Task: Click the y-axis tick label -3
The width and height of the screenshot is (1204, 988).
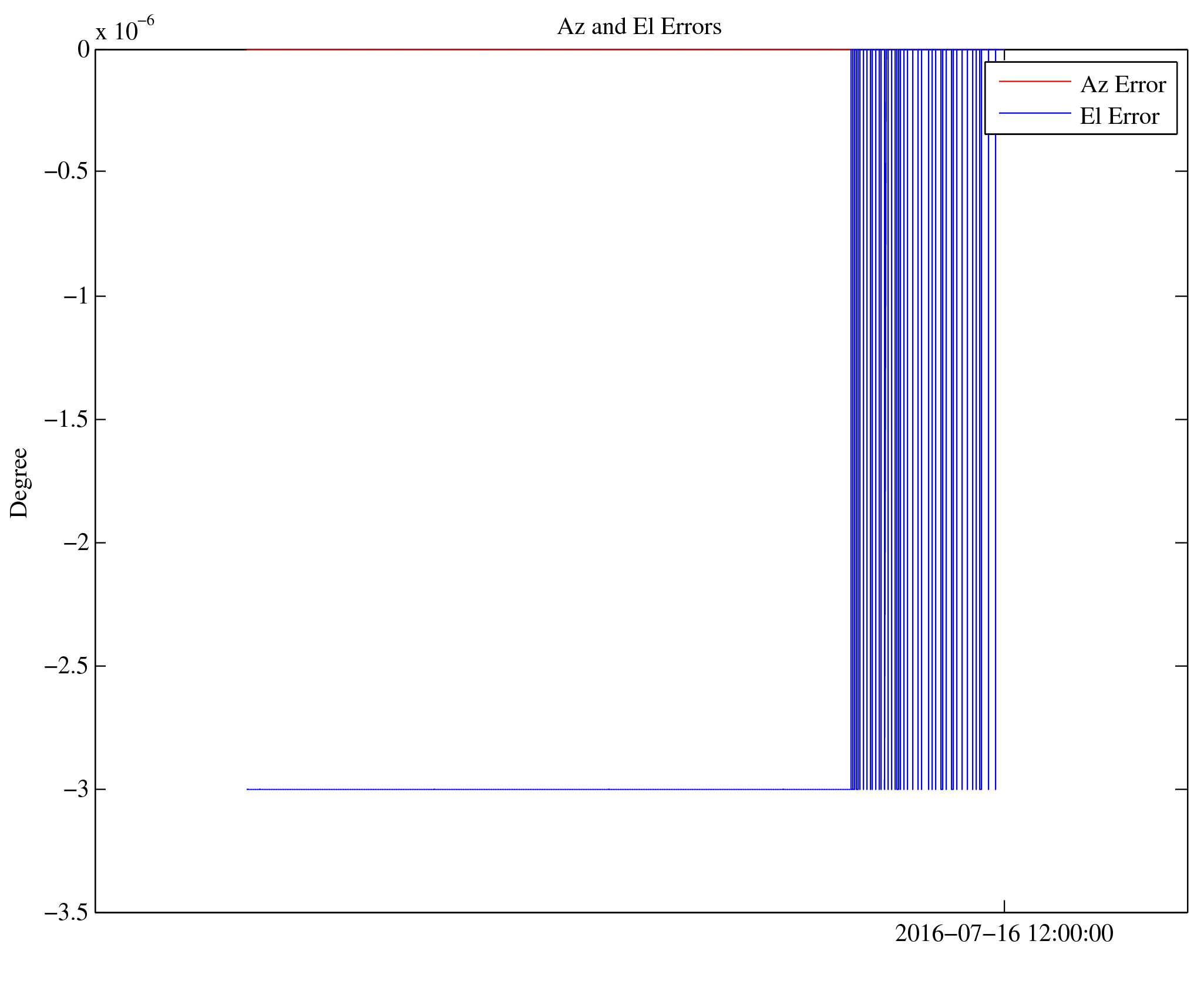Action: pyautogui.click(x=76, y=790)
